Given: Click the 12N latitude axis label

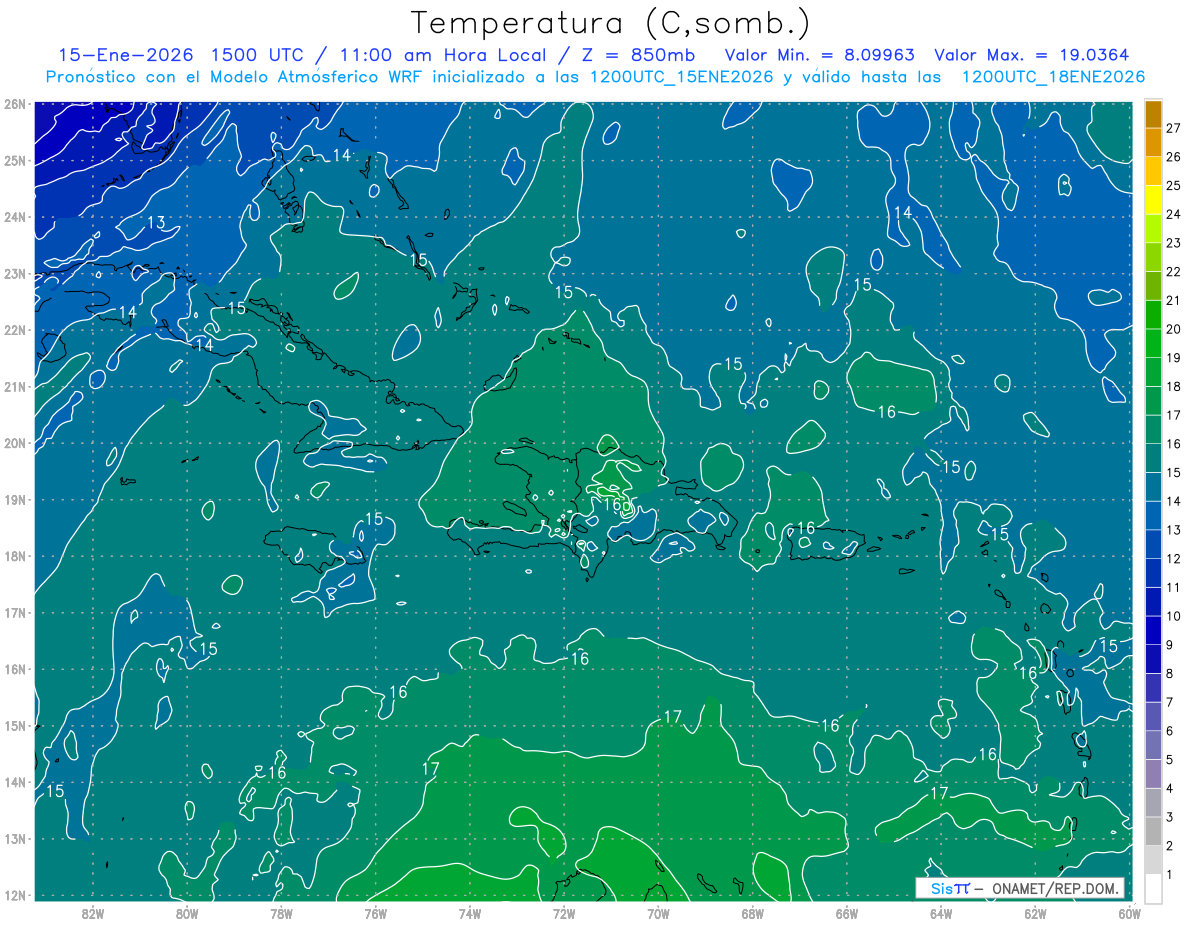Looking at the screenshot, I should coord(14,895).
